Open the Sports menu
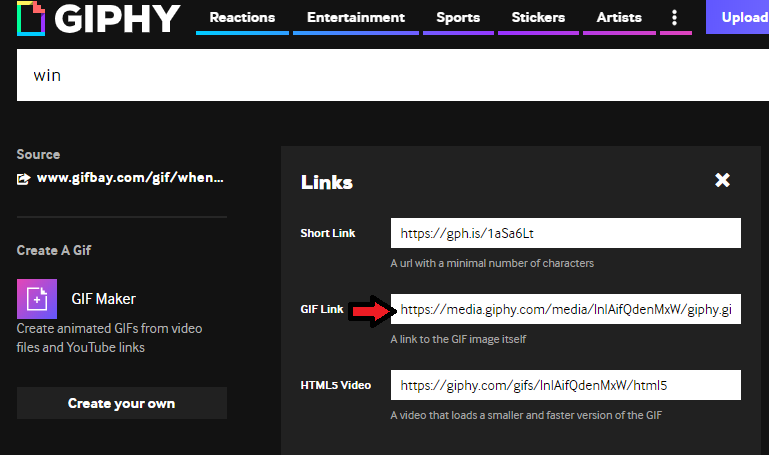 (458, 18)
